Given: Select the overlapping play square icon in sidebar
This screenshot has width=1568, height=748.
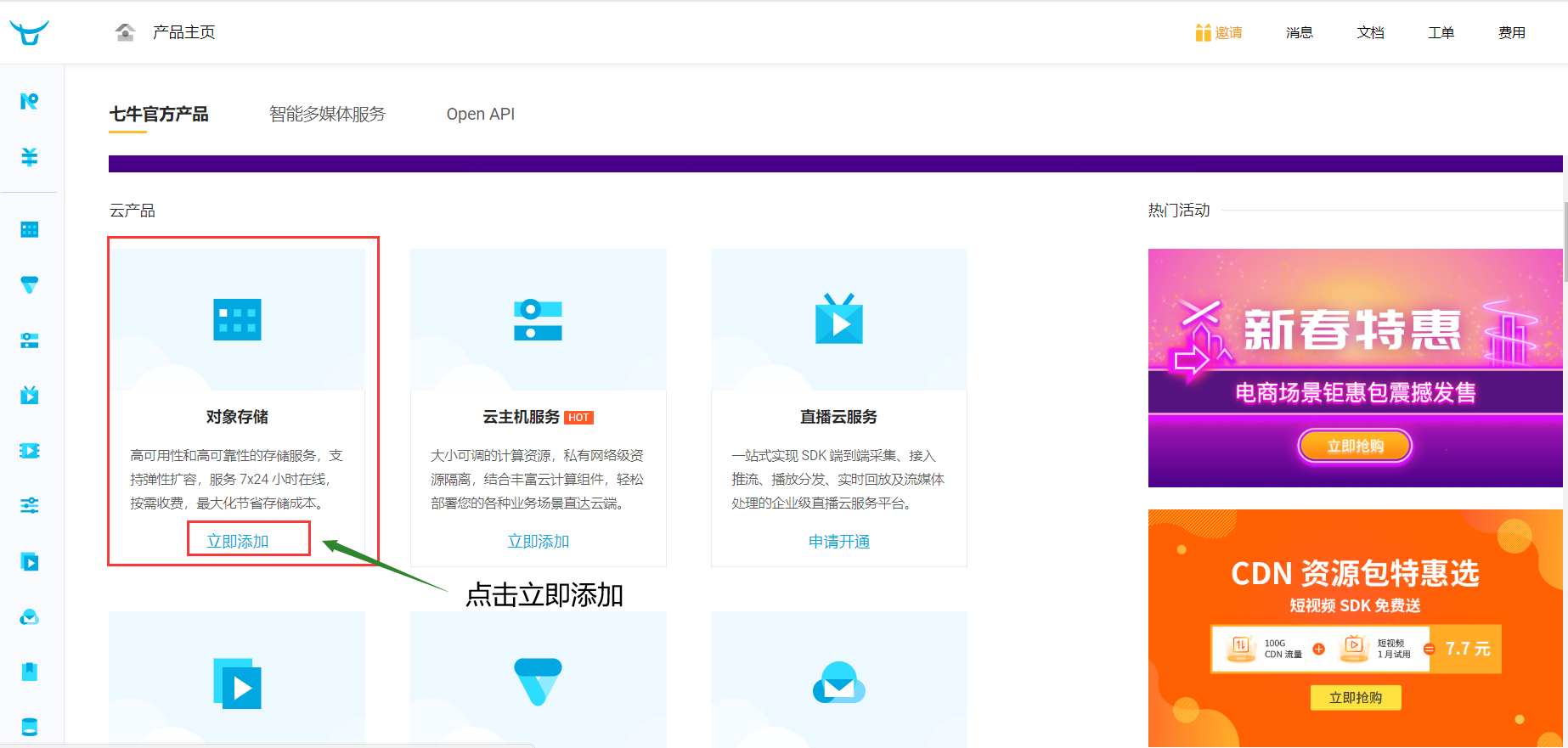Looking at the screenshot, I should click(x=30, y=561).
